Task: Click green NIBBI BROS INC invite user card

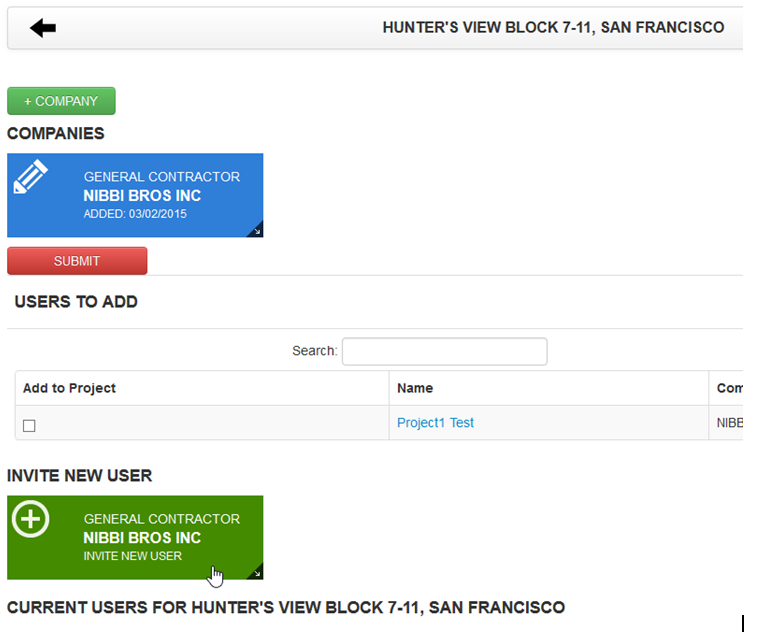Action: click(135, 538)
